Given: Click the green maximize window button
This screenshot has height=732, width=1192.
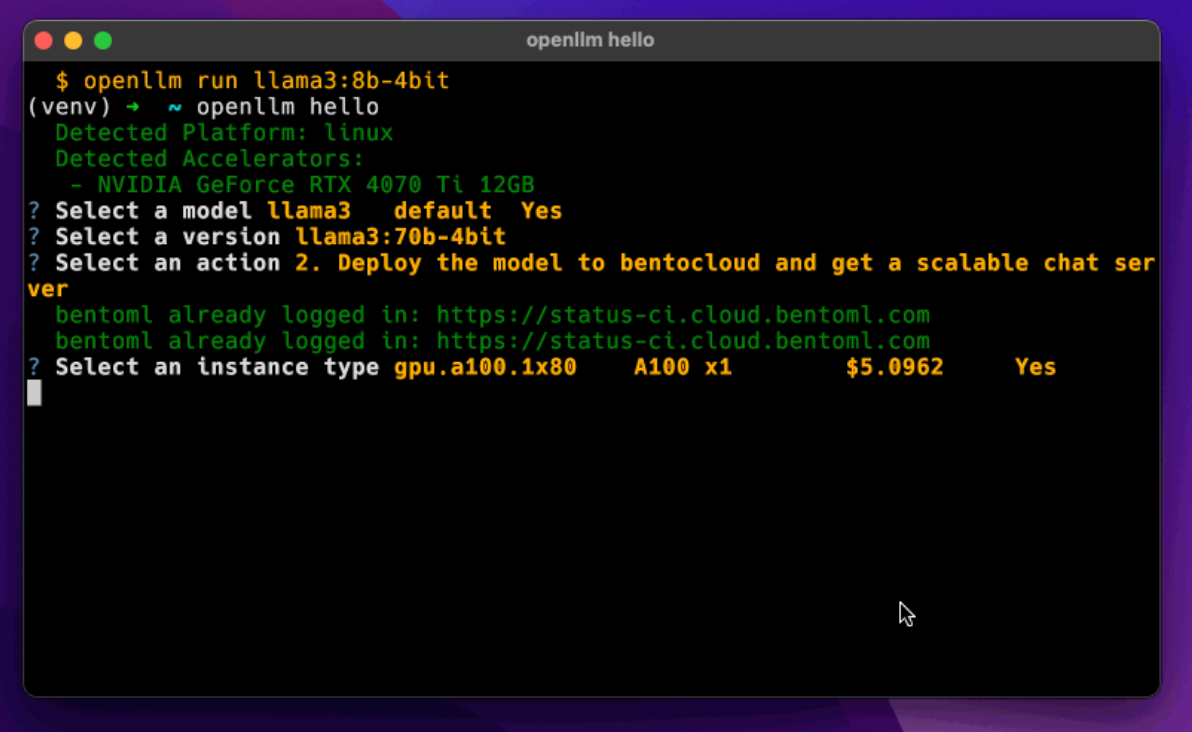Looking at the screenshot, I should [102, 41].
